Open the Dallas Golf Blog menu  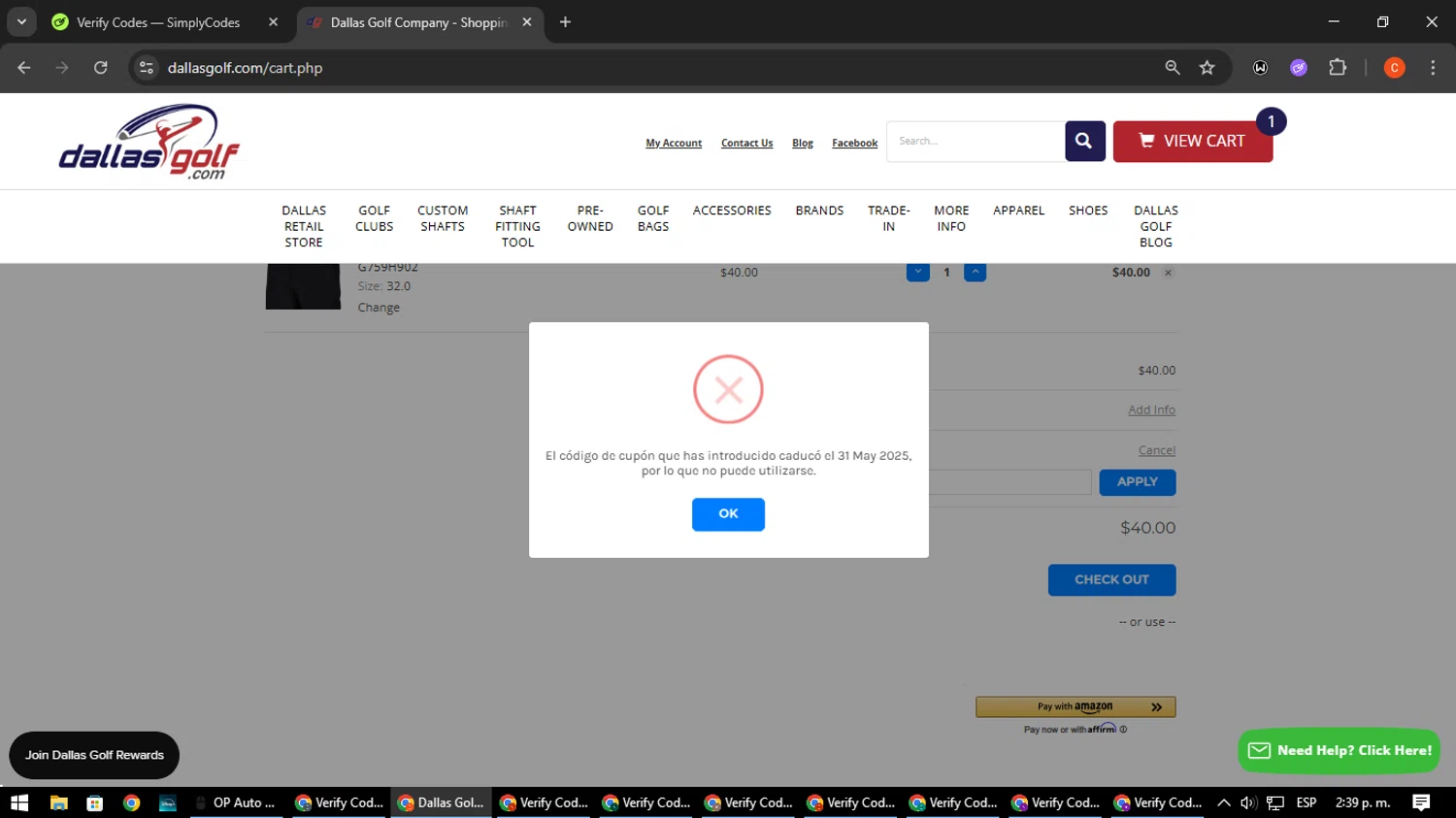pyautogui.click(x=1156, y=226)
